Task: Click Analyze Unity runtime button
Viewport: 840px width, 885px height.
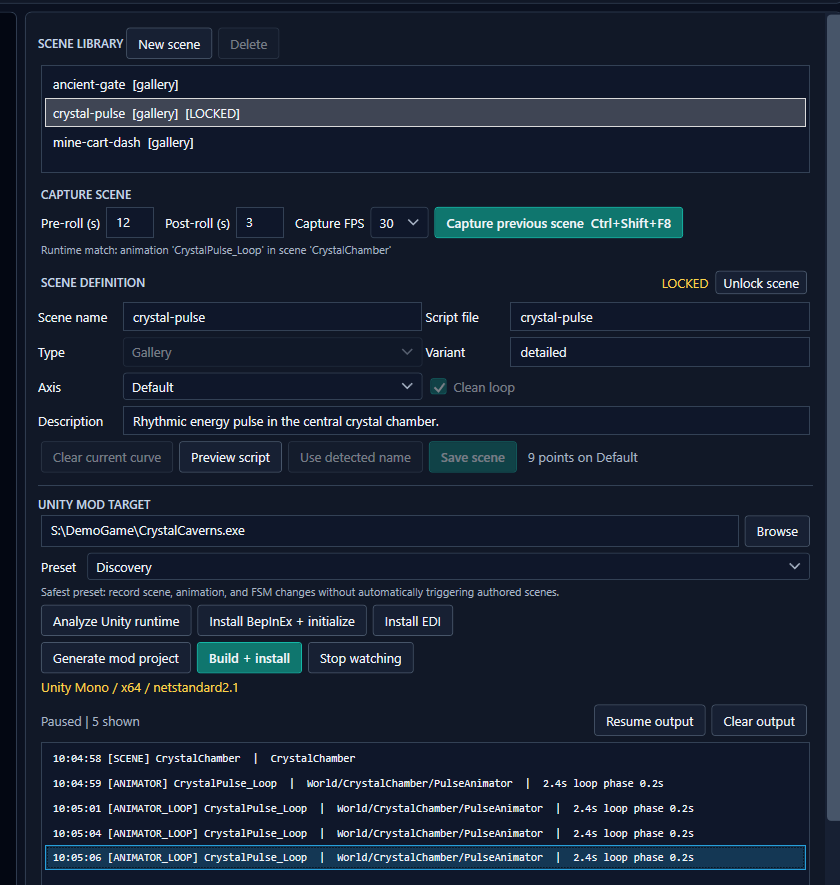Action: [x=116, y=621]
